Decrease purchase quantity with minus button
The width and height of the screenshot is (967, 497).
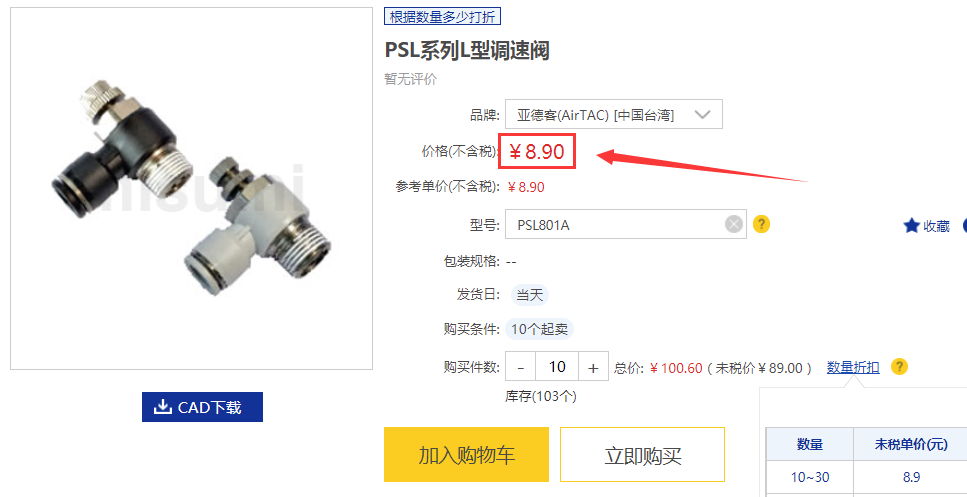[521, 368]
